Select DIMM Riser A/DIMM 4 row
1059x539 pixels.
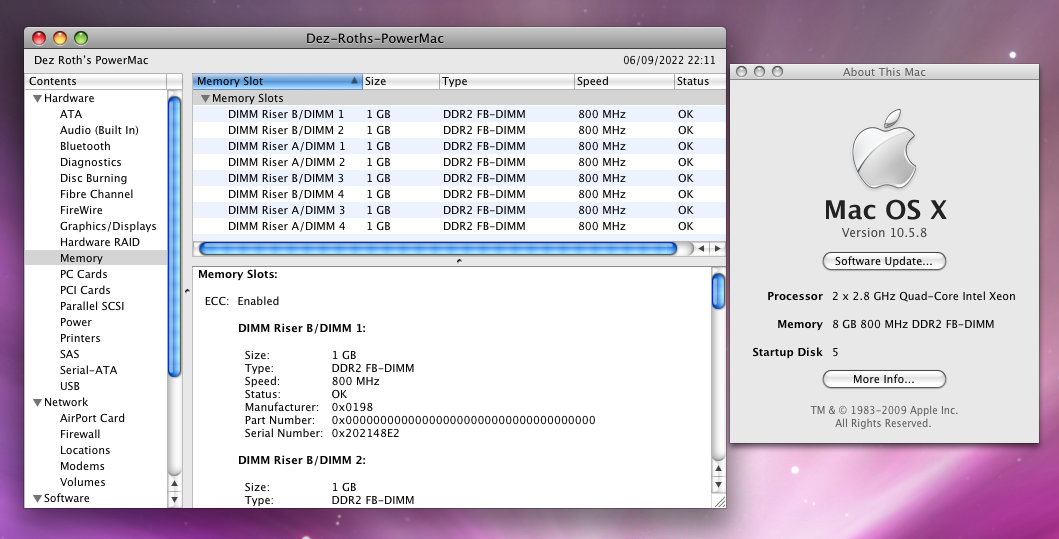coord(459,226)
